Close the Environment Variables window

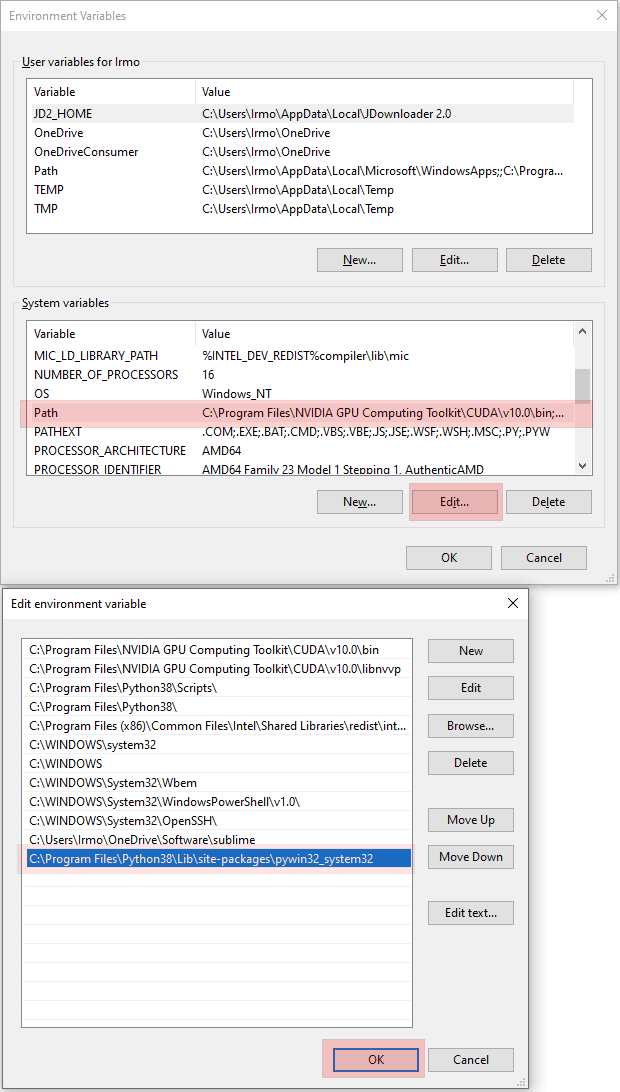coord(602,15)
